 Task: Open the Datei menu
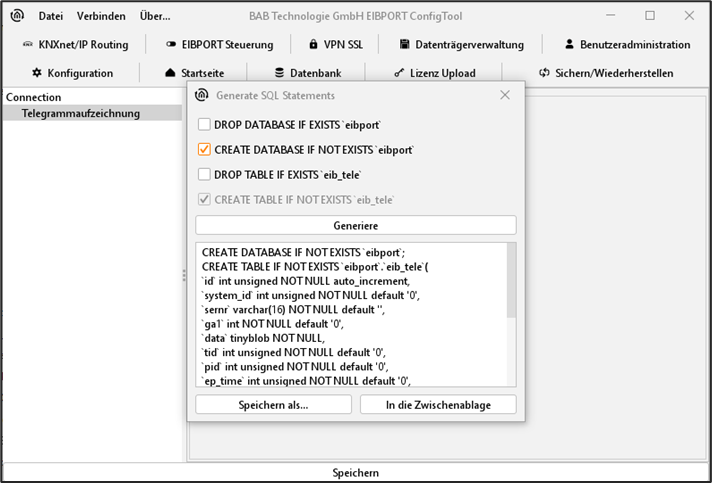[50, 16]
